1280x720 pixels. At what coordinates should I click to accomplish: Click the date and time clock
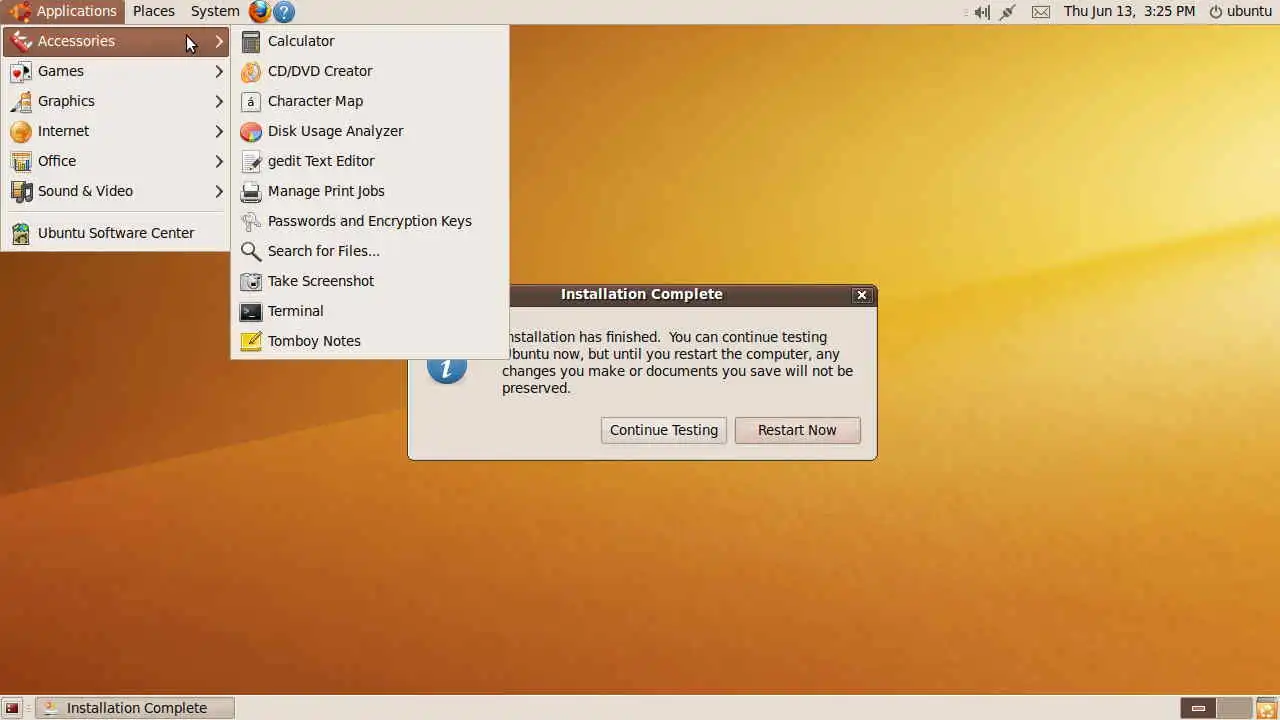click(x=1129, y=11)
